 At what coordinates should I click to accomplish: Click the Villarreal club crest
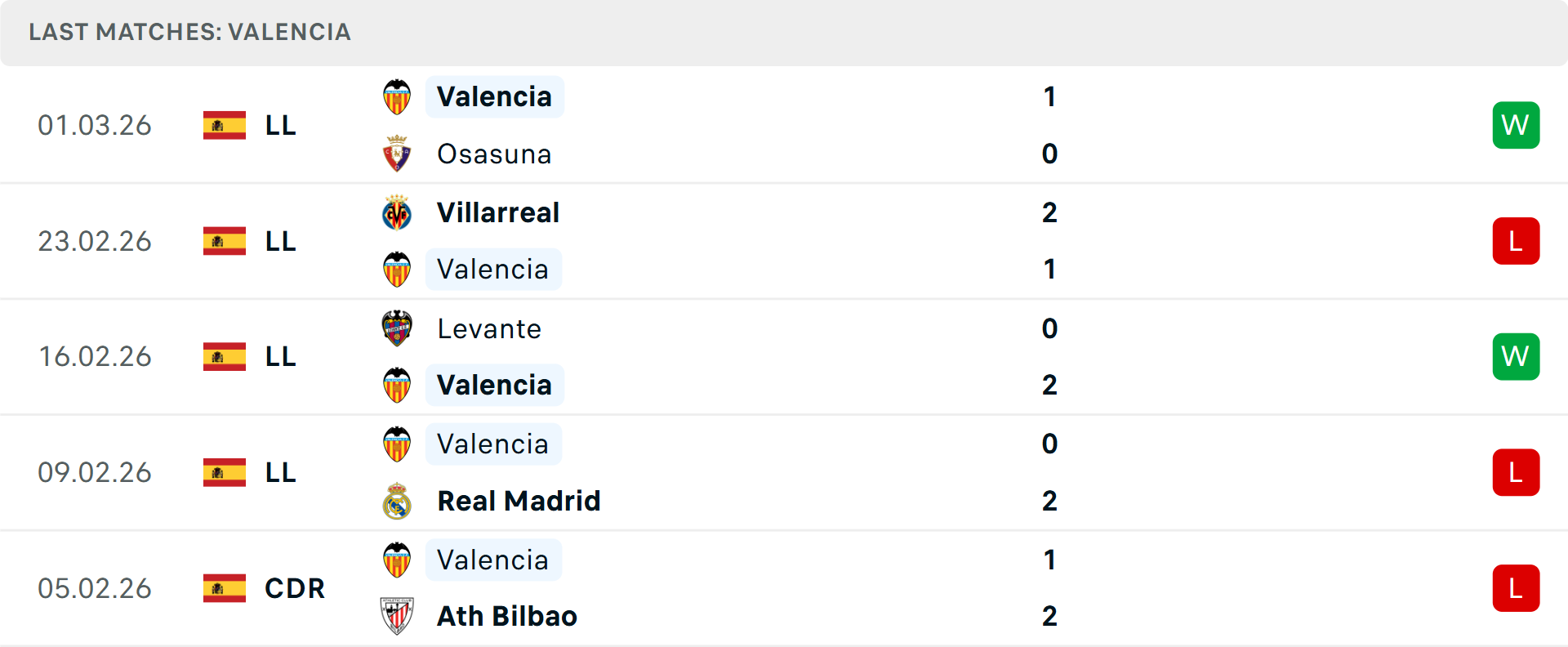tap(397, 212)
